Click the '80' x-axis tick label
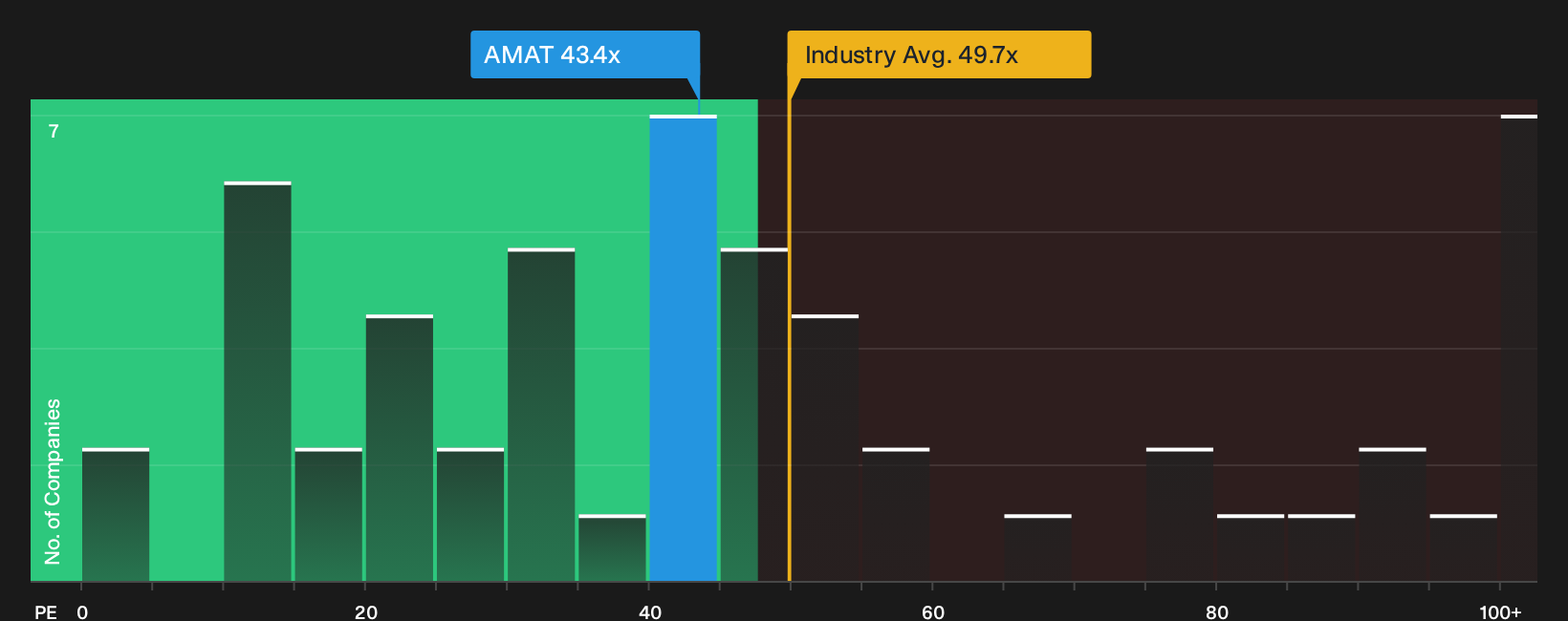 tap(1217, 611)
